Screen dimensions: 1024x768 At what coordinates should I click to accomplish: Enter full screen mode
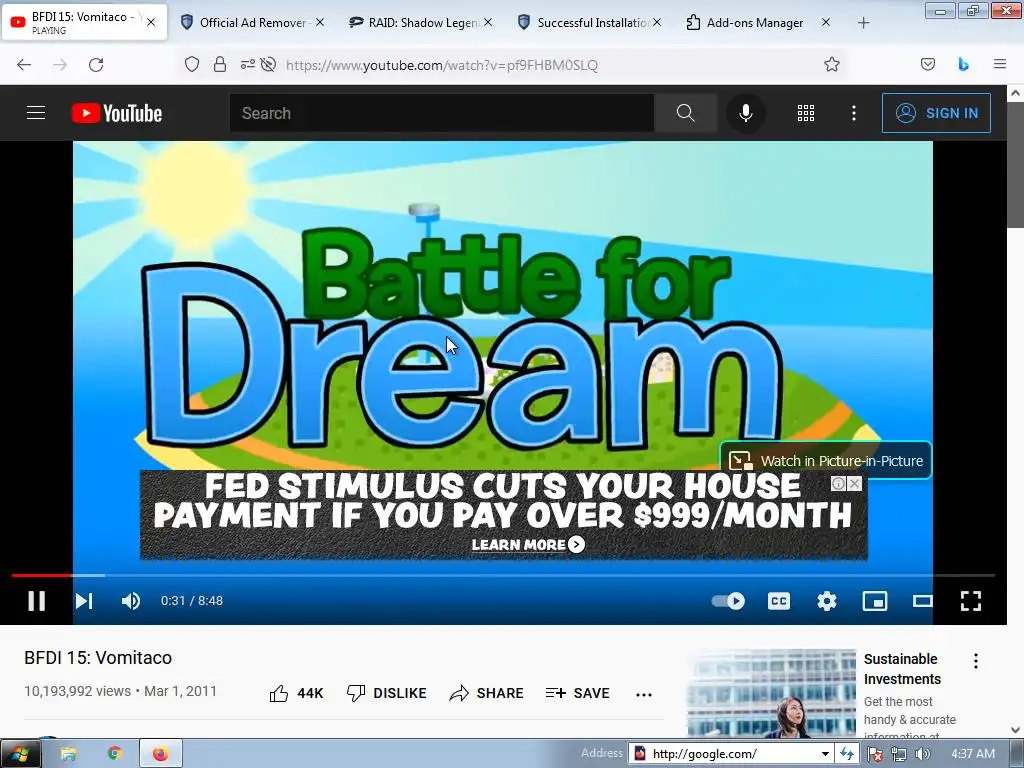(971, 601)
